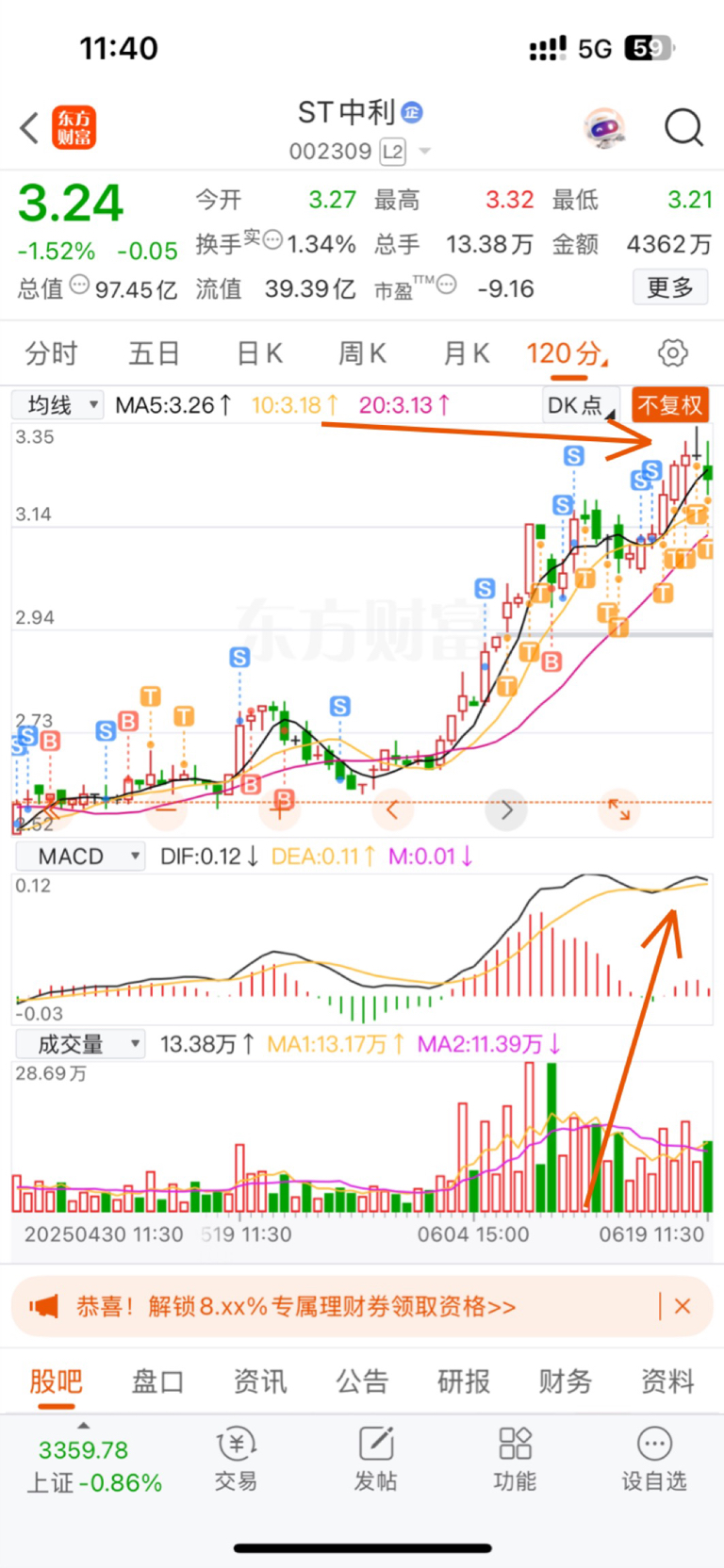Switch to the 周K chart tab
This screenshot has width=724, height=1568.
point(363,353)
